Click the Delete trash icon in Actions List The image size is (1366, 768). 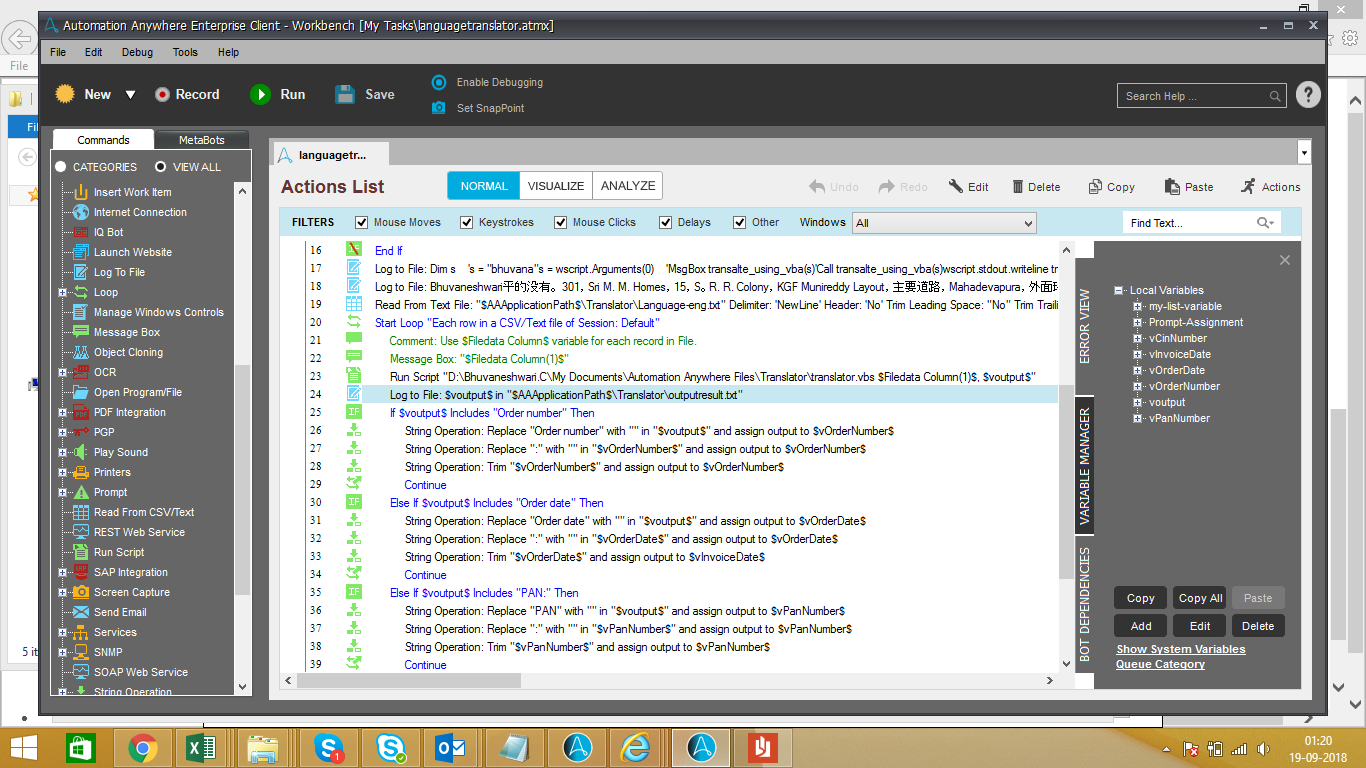1018,187
